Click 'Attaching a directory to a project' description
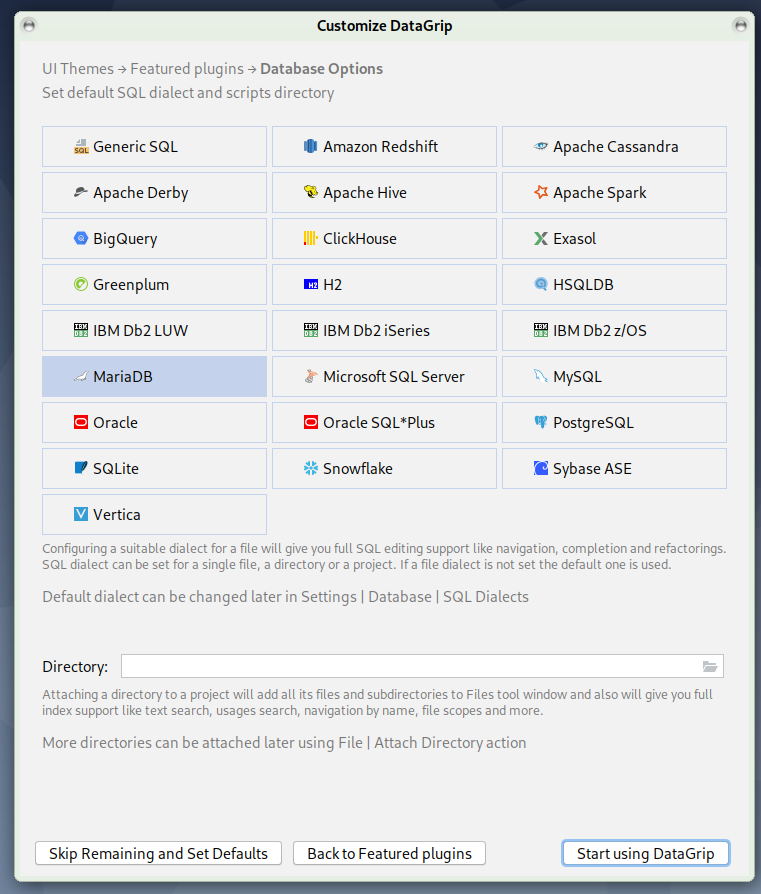 coord(377,702)
